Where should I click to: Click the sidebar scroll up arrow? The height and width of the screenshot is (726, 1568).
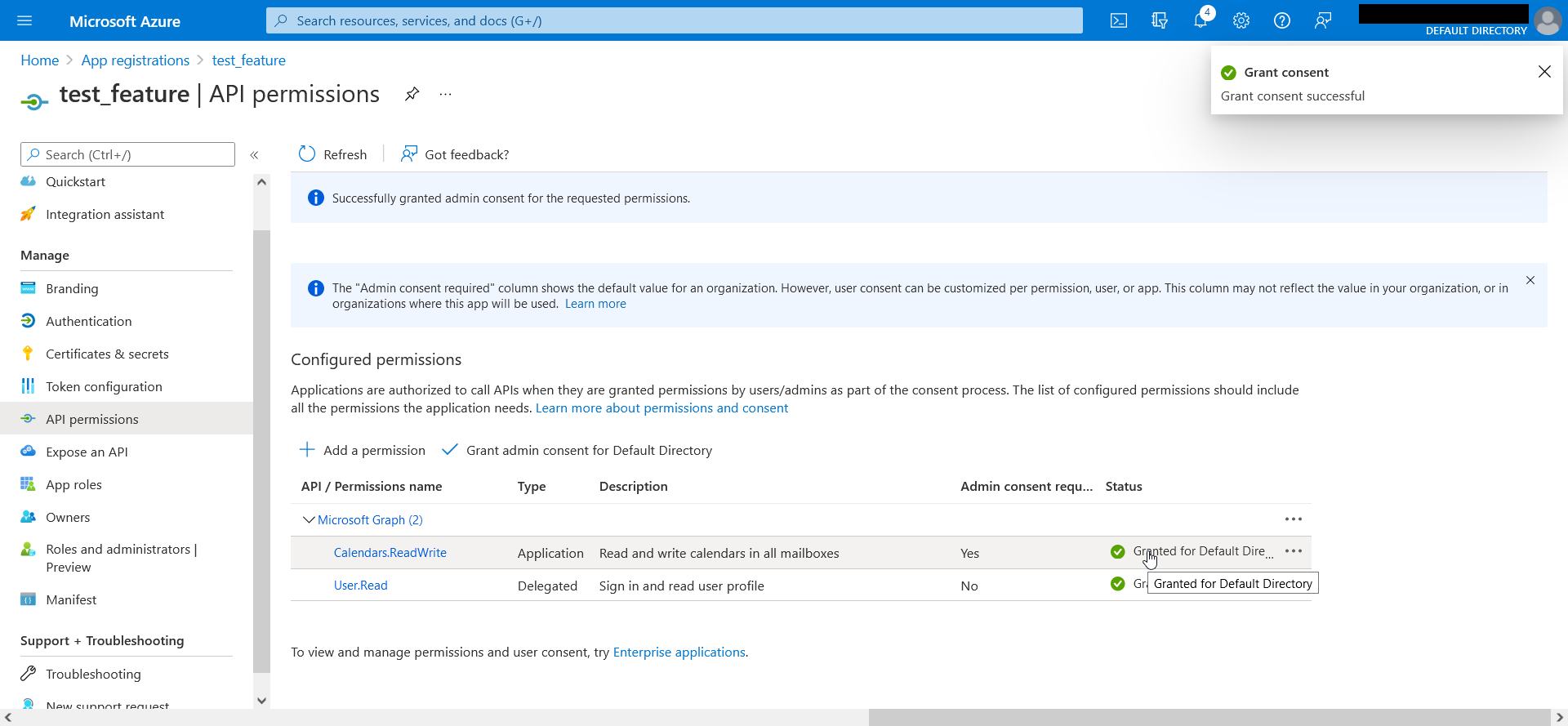261,181
